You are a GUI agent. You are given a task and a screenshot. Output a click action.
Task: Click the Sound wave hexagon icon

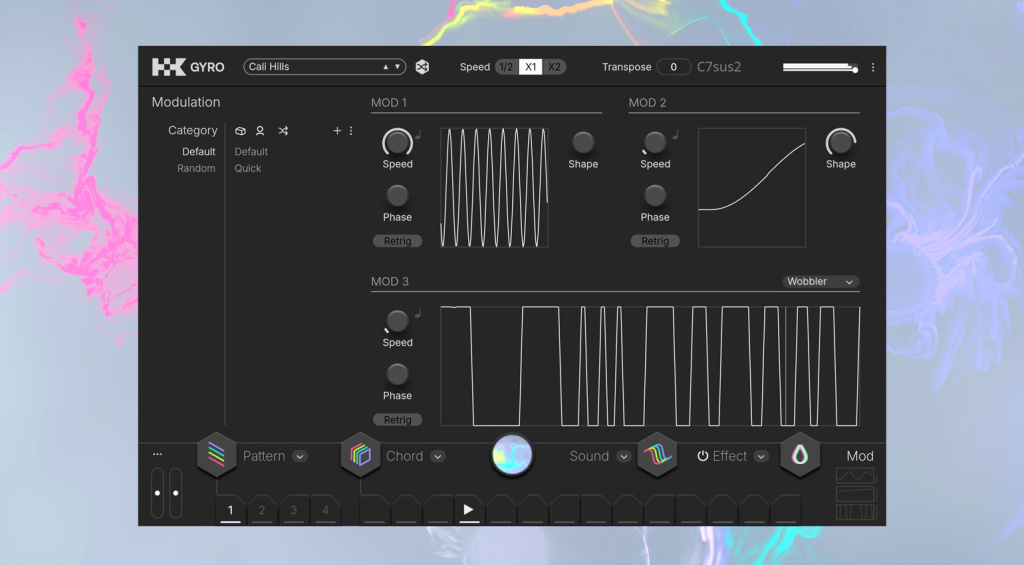(657, 455)
